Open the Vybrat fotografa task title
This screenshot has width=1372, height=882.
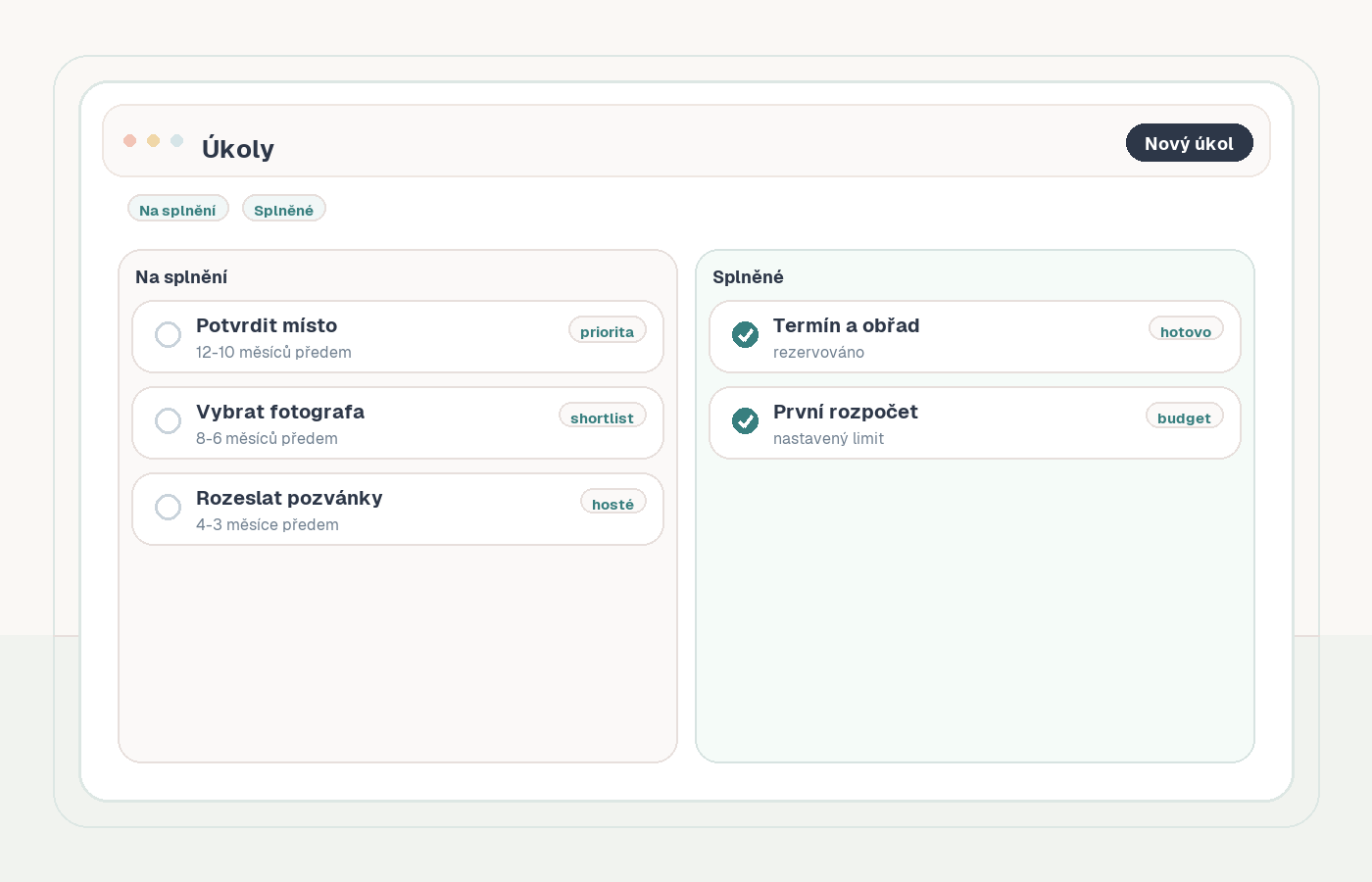tap(280, 412)
